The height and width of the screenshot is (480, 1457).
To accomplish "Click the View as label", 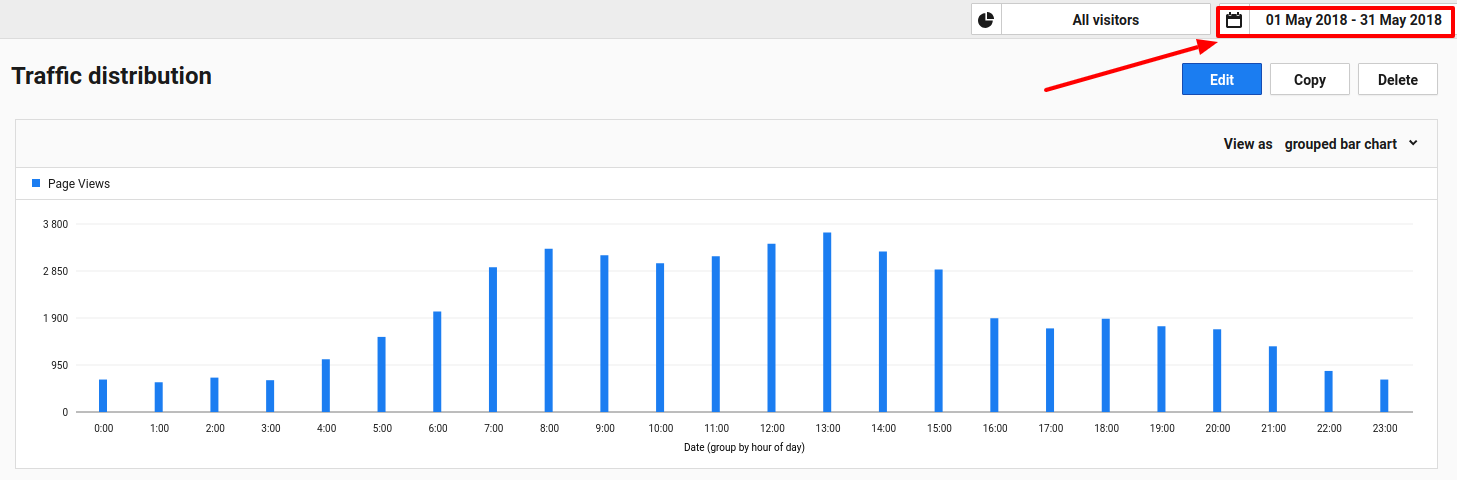I will (x=1248, y=144).
